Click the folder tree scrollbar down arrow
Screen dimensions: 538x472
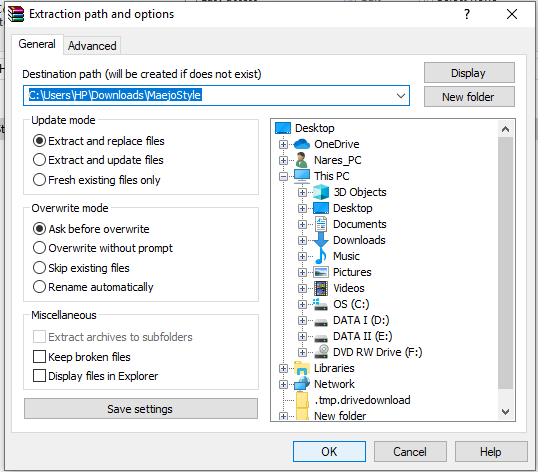click(x=505, y=411)
